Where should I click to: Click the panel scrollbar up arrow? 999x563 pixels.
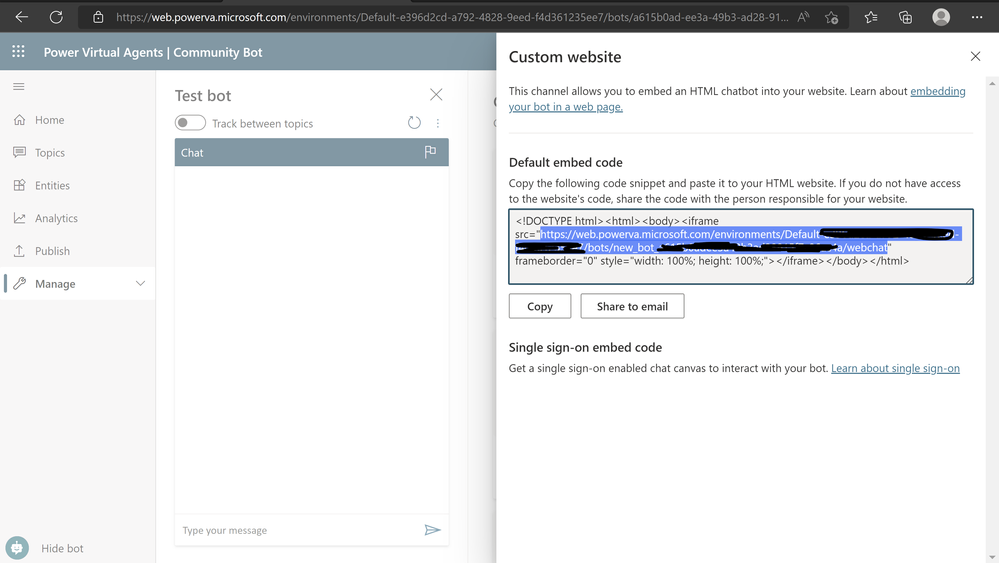pyautogui.click(x=992, y=83)
